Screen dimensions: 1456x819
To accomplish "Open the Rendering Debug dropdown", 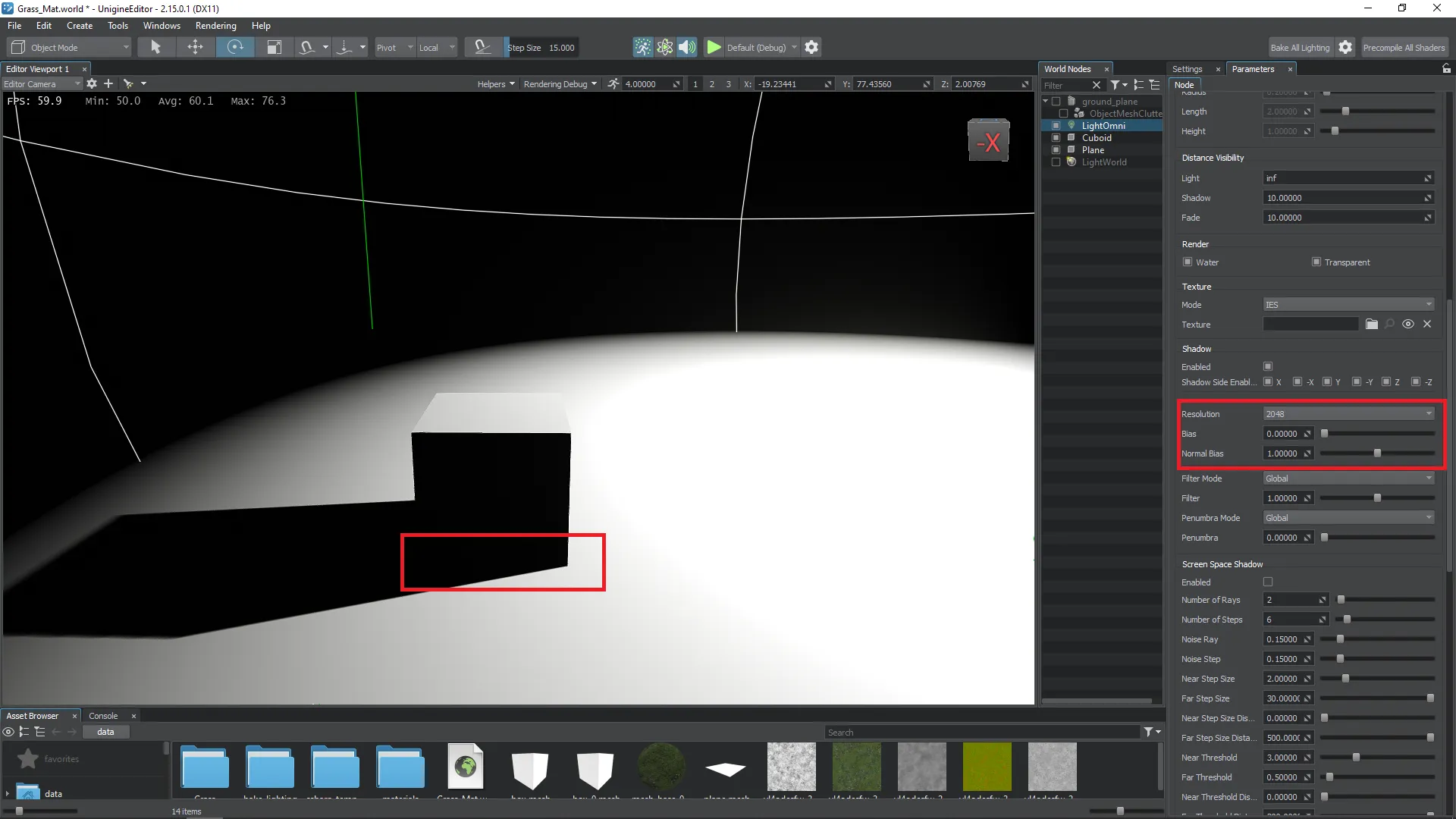I will pos(560,84).
